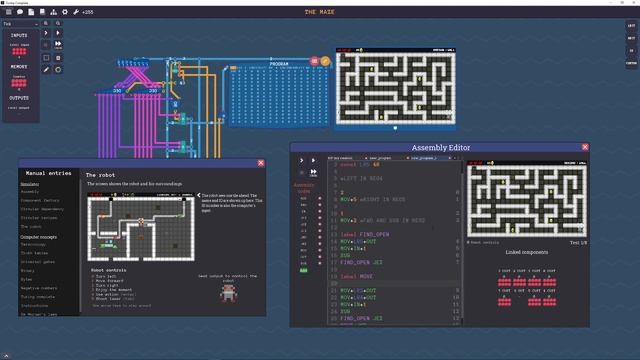Click the maze screen in the circuit
The width and height of the screenshot is (640, 360).
(x=396, y=87)
